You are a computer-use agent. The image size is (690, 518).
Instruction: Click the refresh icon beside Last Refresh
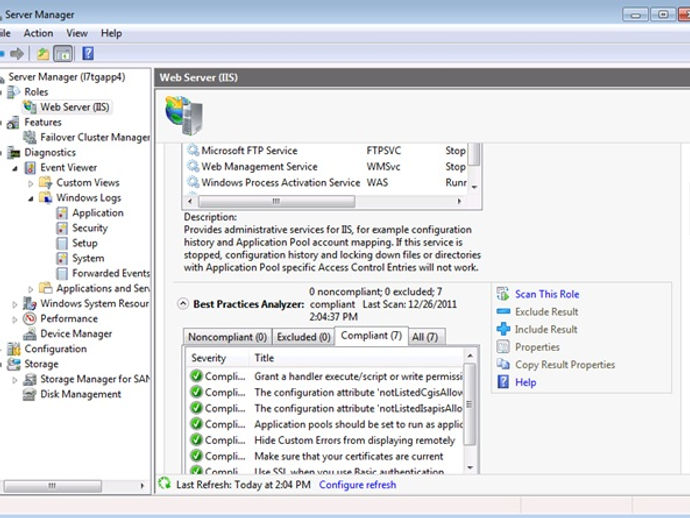click(x=165, y=484)
